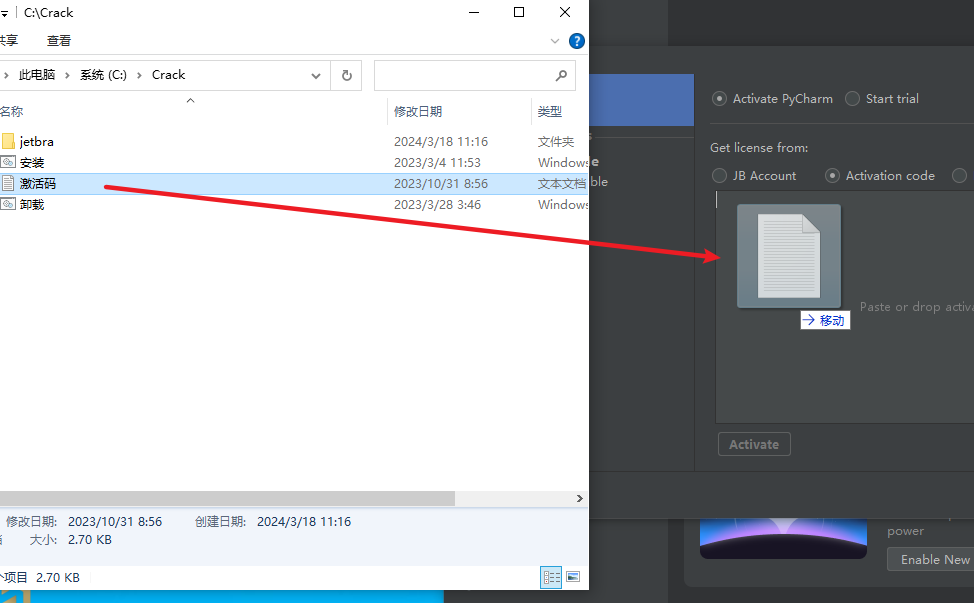
Task: Click the horizontal scrollbar right arrow
Action: 580,499
